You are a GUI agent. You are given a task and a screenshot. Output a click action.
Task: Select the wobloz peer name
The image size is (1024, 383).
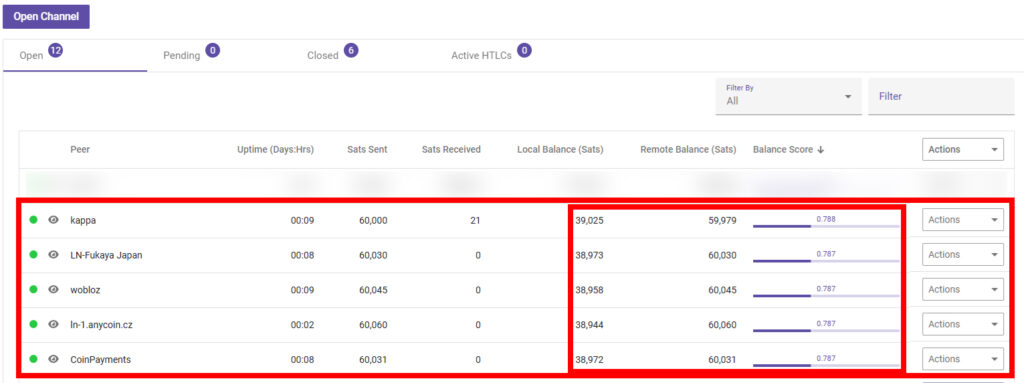pos(86,290)
